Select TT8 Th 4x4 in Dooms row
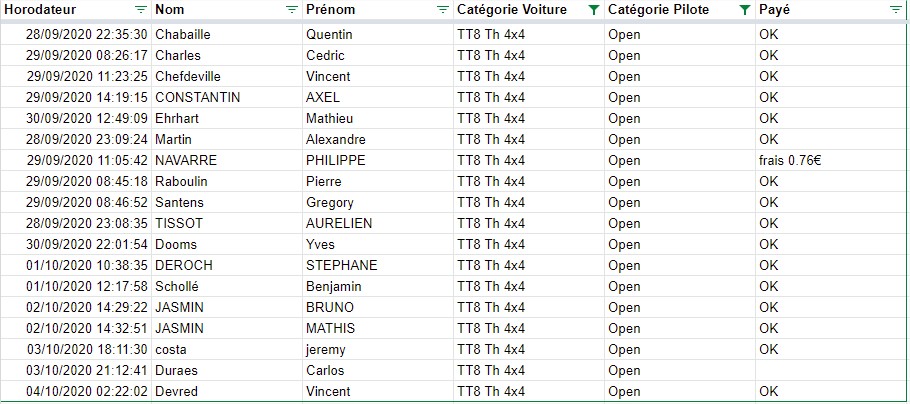910x404 pixels. [x=529, y=244]
